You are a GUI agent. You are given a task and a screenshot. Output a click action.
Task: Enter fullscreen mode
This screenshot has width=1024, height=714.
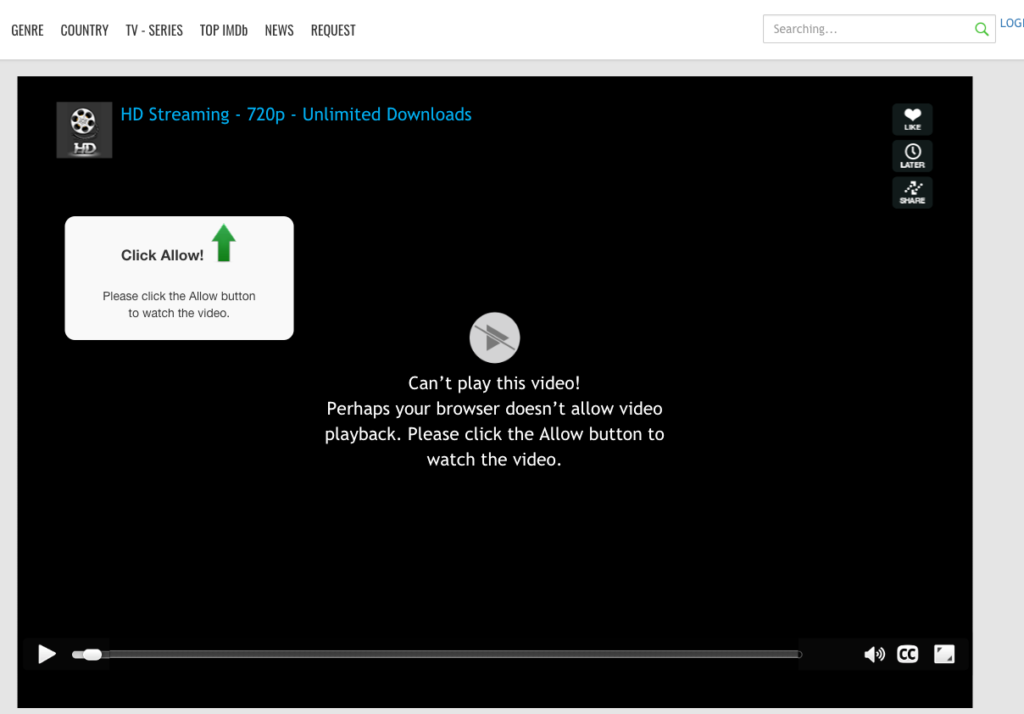944,654
